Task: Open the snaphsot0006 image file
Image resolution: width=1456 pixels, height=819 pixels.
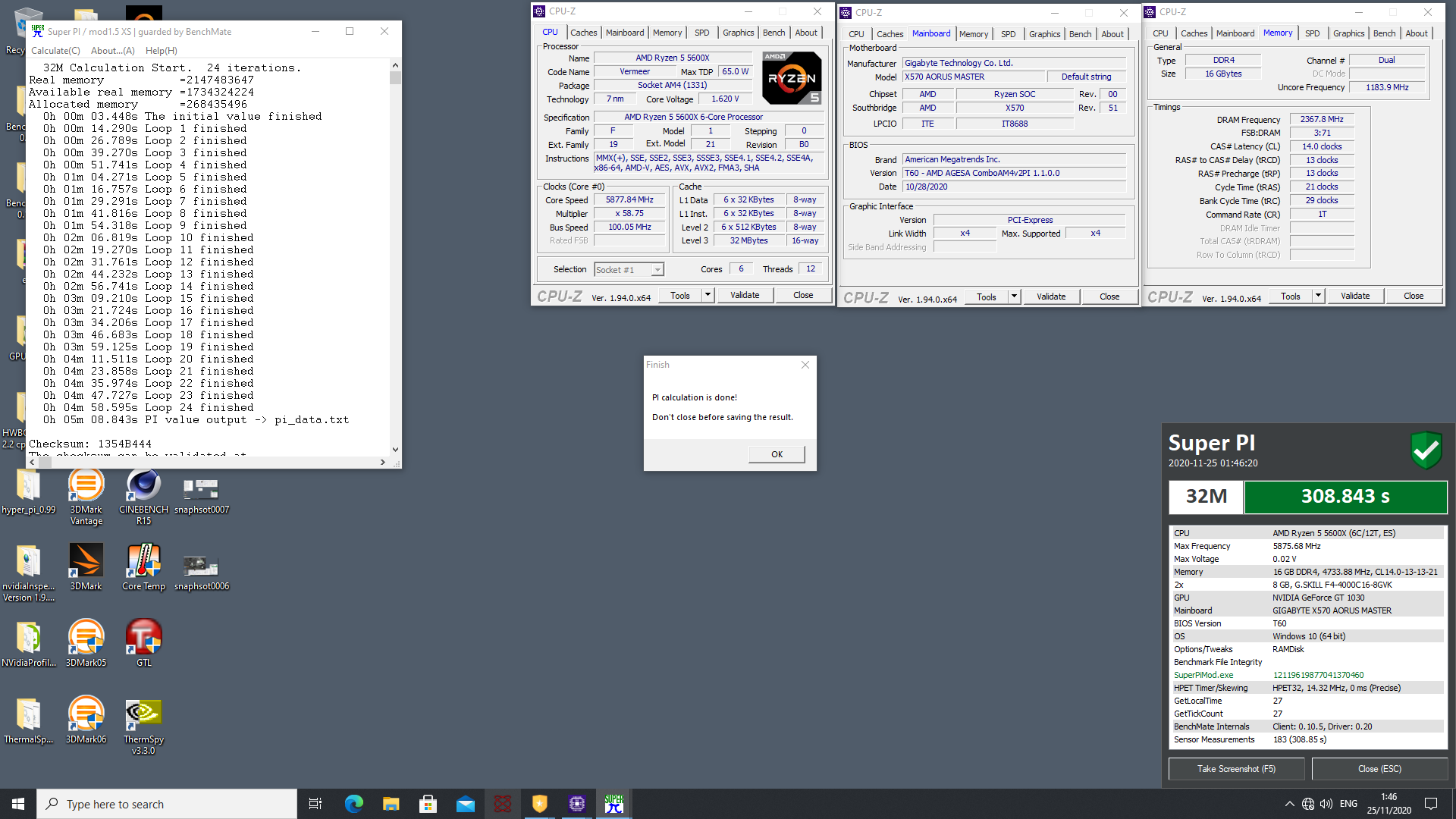Action: pyautogui.click(x=201, y=570)
